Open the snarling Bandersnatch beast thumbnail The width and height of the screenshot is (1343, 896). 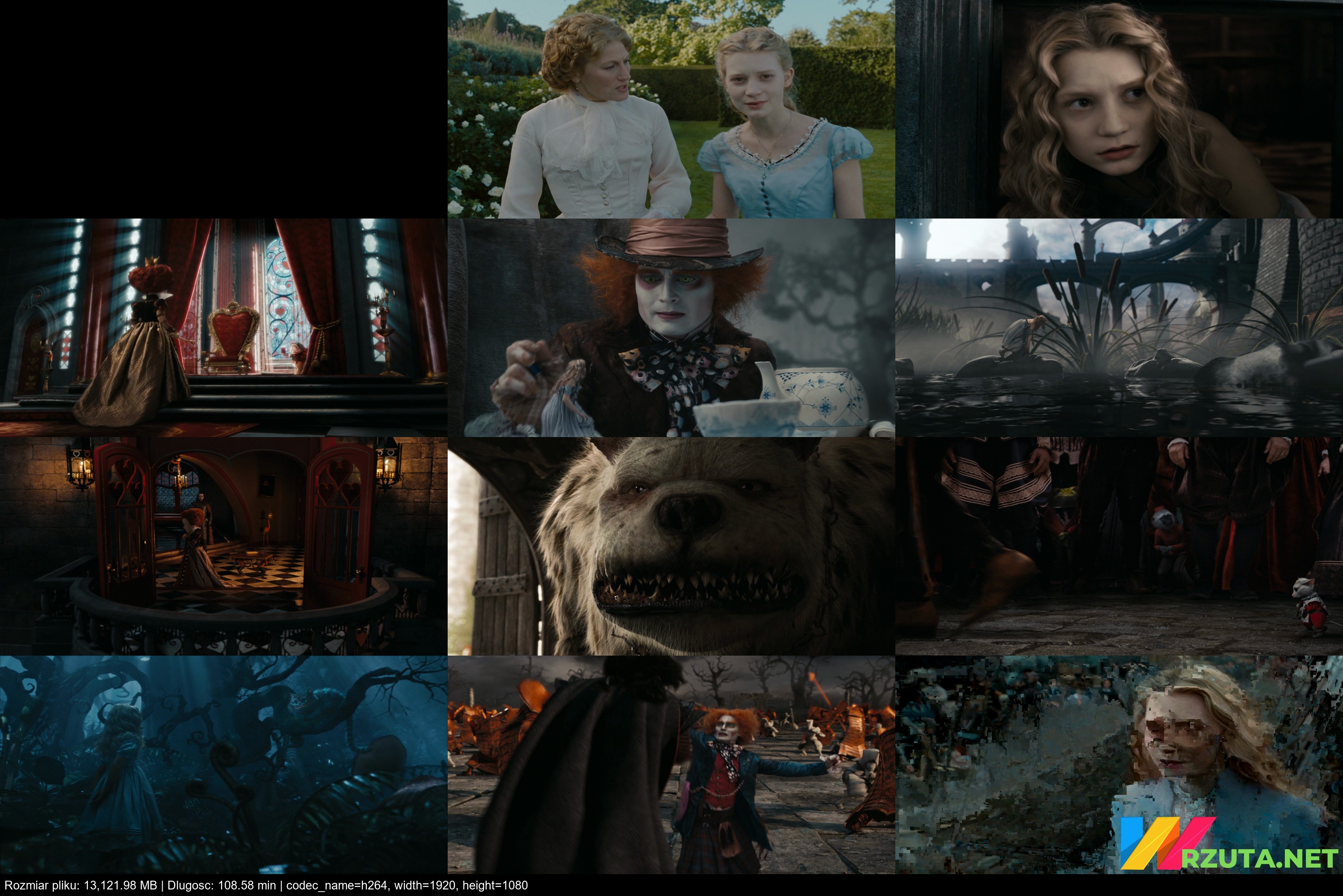[671, 546]
